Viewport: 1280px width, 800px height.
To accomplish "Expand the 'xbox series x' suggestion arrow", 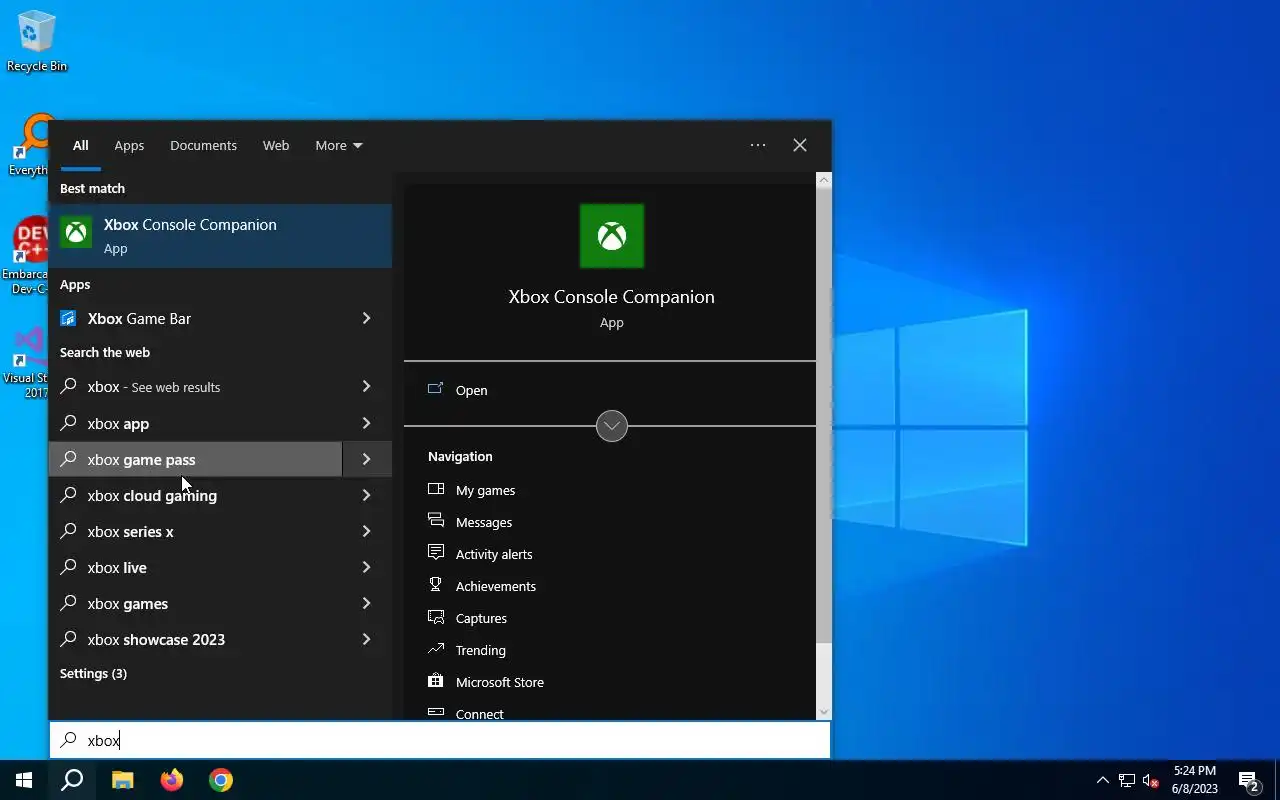I will point(366,531).
